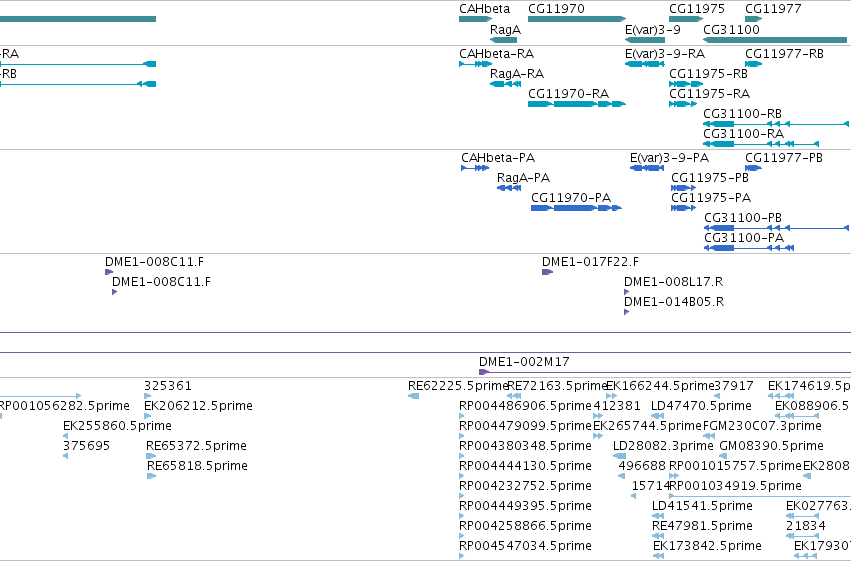Select EST RP004258866.5prime

pyautogui.click(x=462, y=537)
